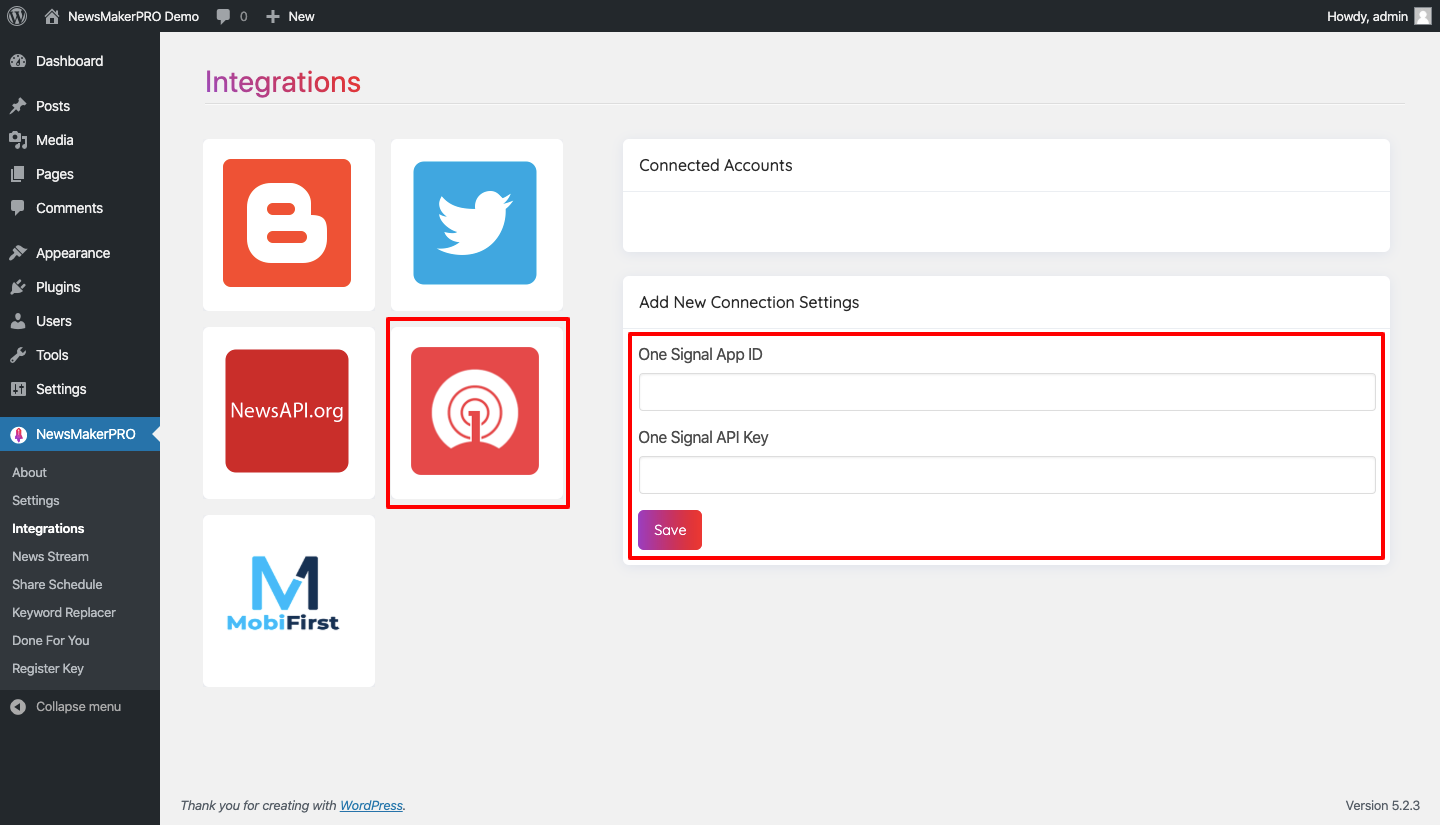Viewport: 1440px width, 825px height.
Task: Open the Users menu item
Action: point(80,321)
